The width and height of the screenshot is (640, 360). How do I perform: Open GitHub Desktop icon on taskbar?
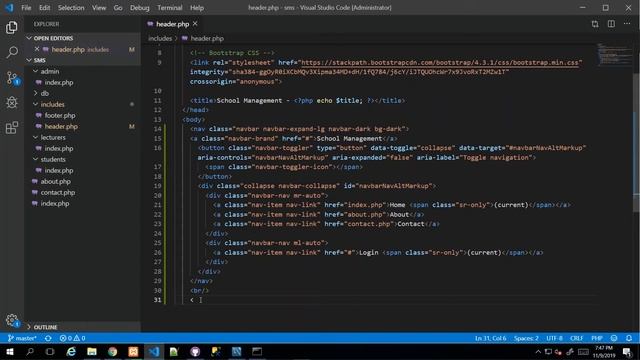pos(195,351)
